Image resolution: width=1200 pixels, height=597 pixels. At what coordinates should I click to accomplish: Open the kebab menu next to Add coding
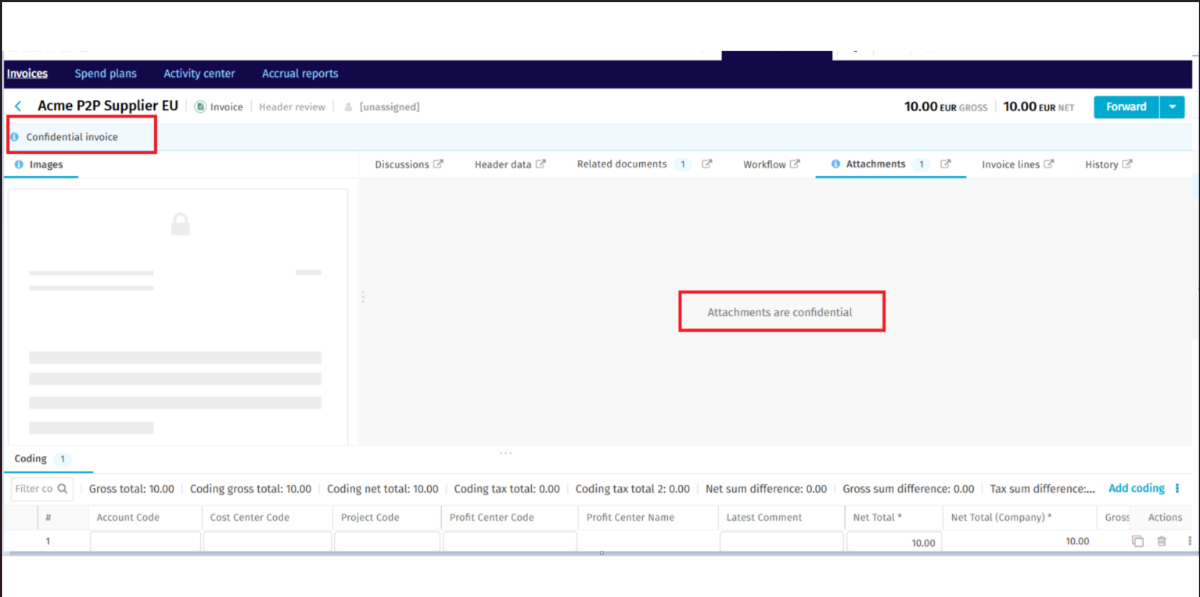click(1178, 488)
